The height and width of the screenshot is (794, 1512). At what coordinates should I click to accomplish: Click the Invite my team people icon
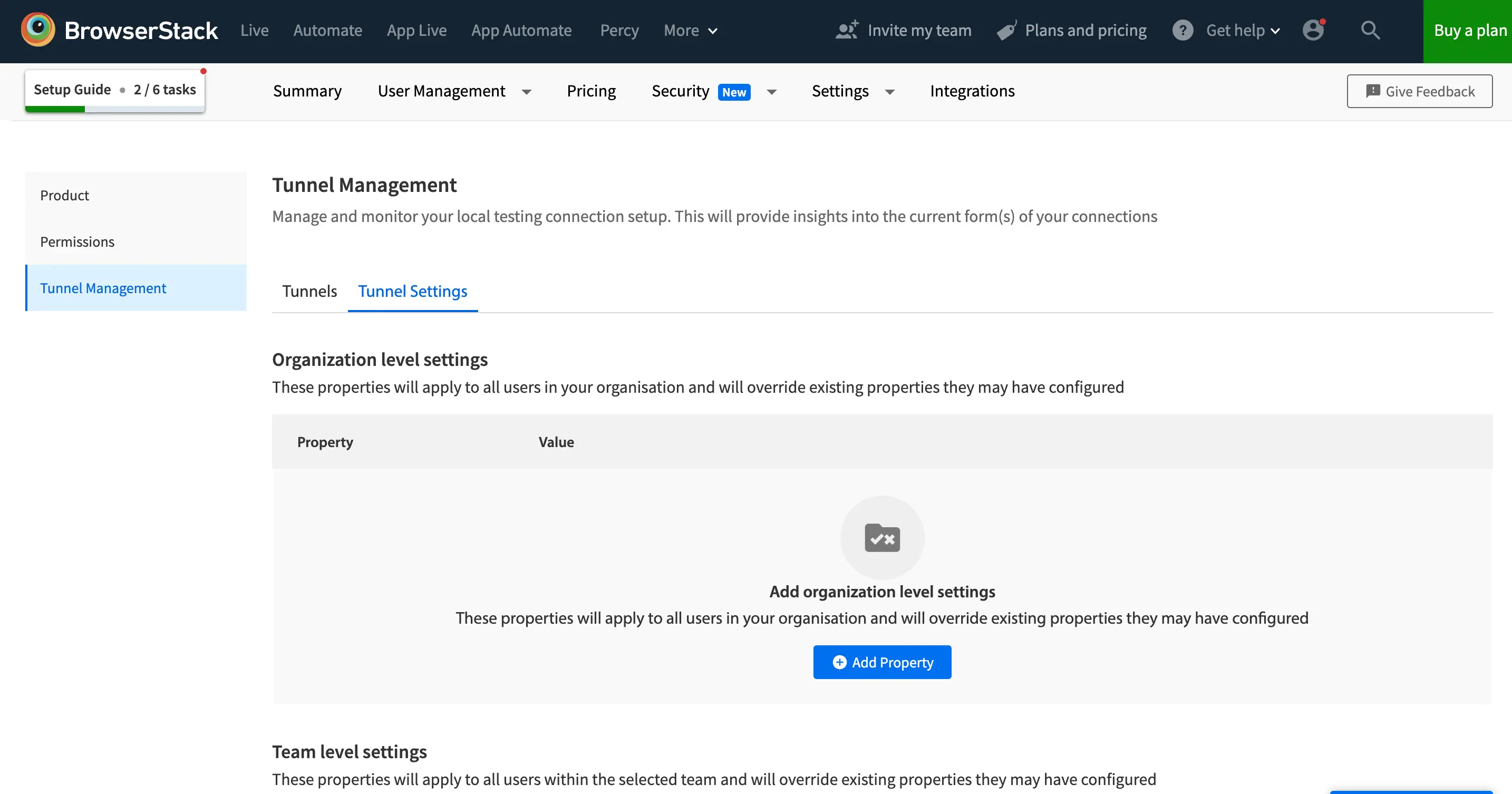846,30
